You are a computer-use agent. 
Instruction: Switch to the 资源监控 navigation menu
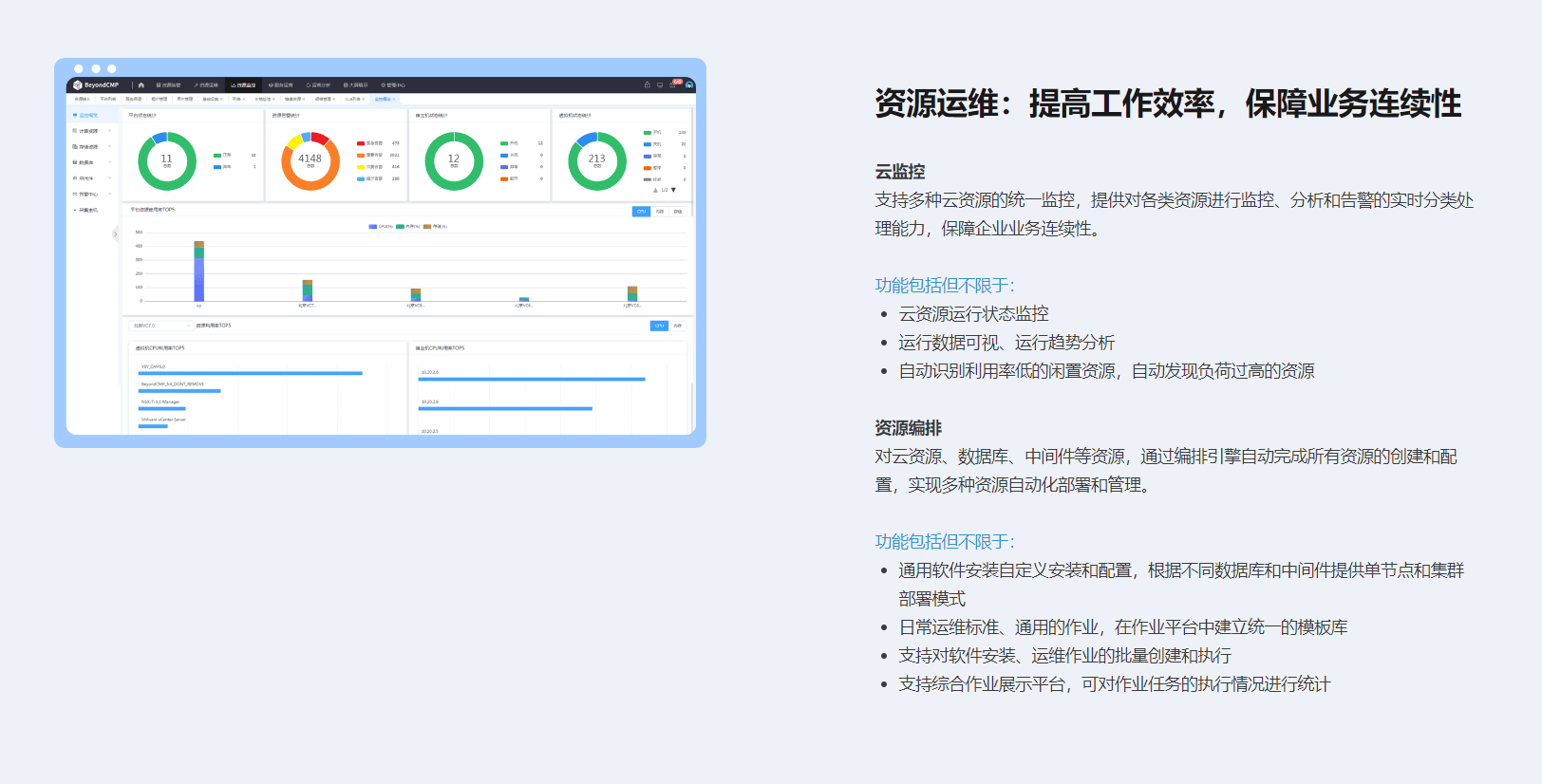click(244, 85)
